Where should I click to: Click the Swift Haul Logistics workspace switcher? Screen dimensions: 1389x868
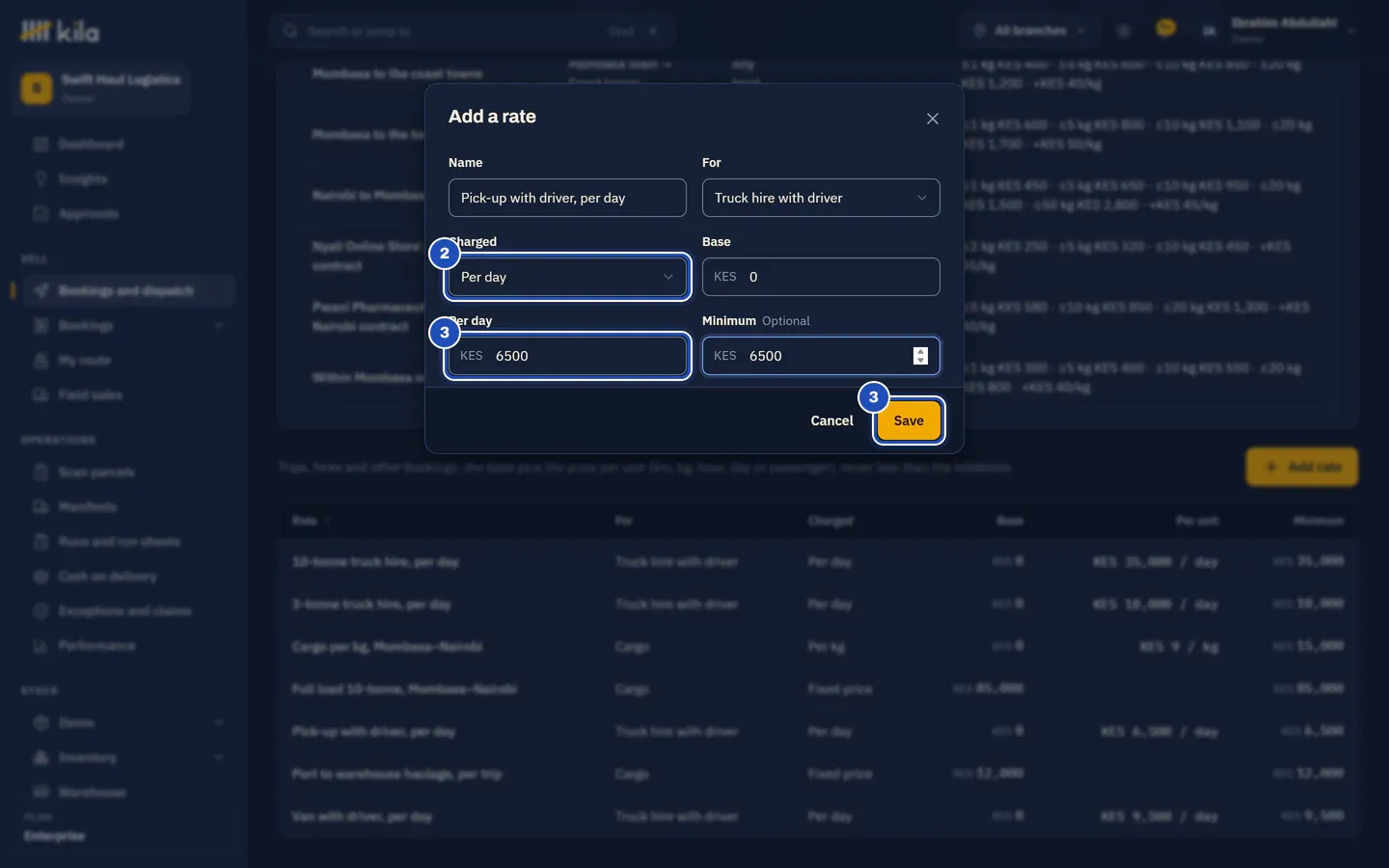click(x=101, y=88)
